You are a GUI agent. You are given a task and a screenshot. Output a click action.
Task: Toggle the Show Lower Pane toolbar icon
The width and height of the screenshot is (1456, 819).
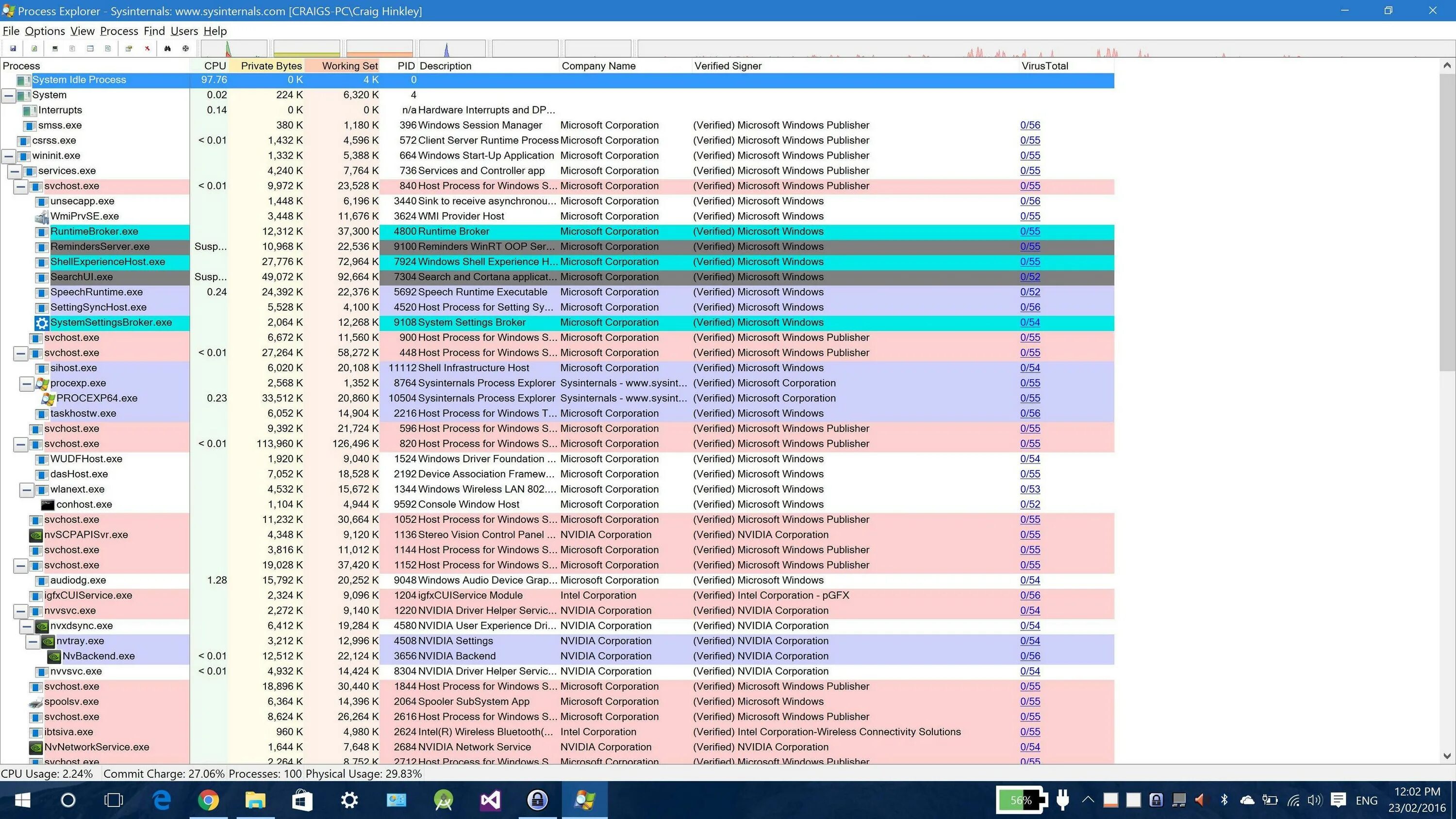[x=90, y=49]
